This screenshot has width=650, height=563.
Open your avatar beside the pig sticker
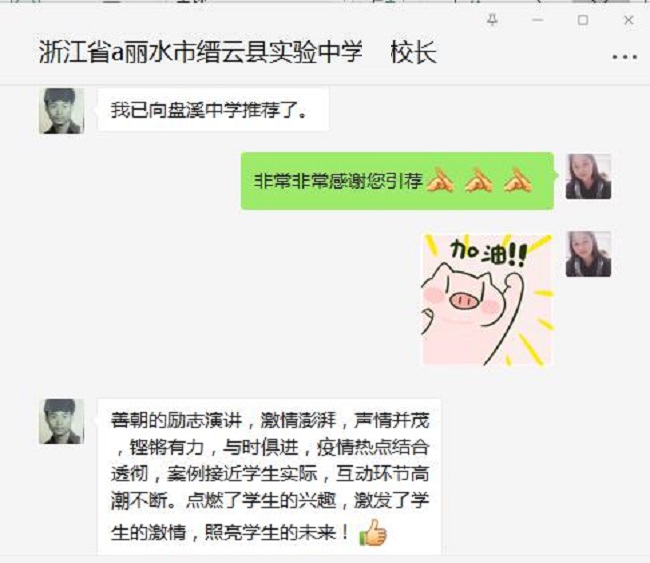pos(588,254)
